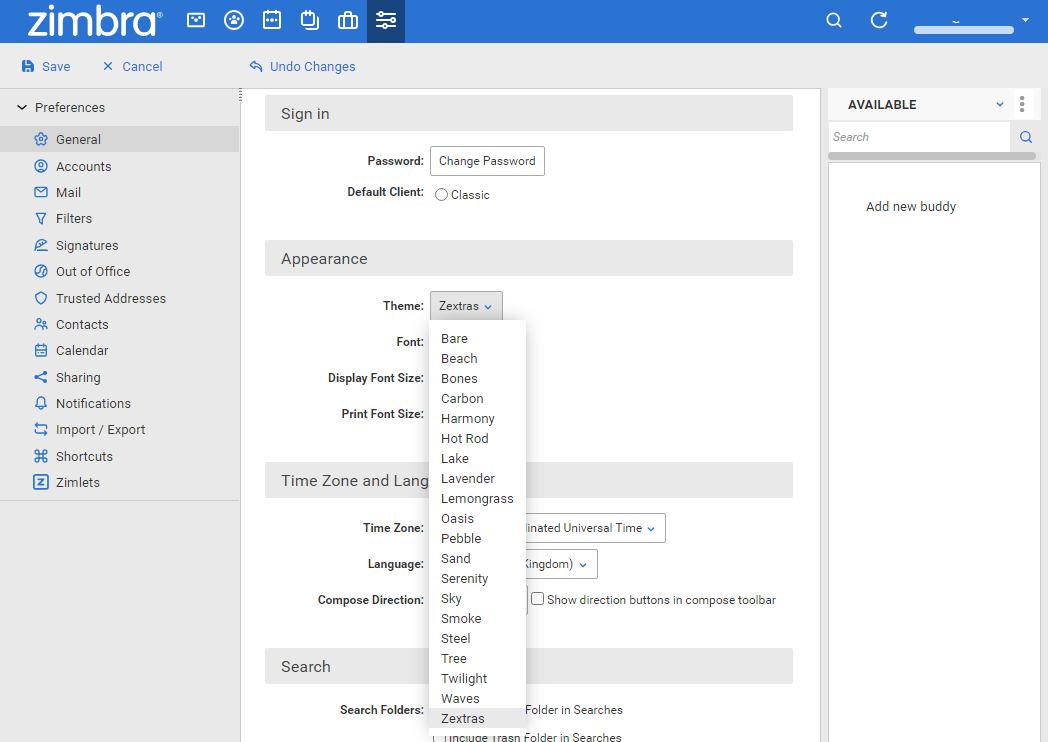Close the Theme dropdown showing Zextras
This screenshot has width=1048, height=742.
click(466, 306)
